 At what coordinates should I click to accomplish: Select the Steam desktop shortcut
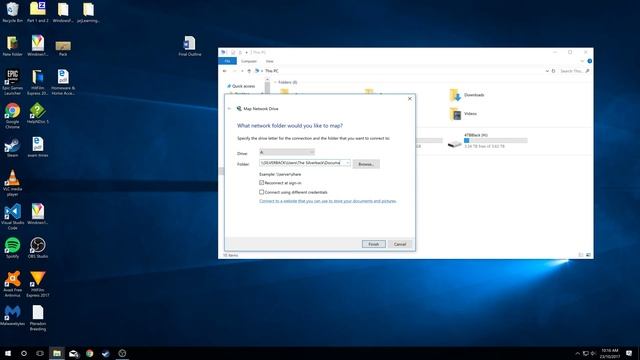coord(12,147)
